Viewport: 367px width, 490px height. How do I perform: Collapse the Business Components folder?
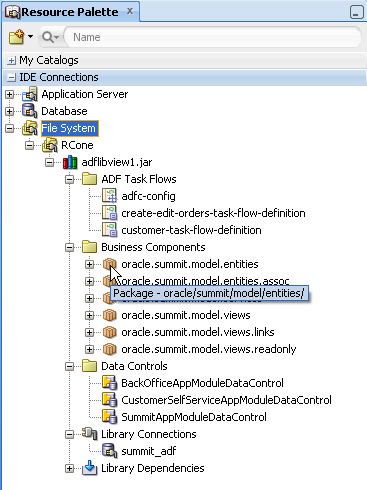[x=70, y=247]
